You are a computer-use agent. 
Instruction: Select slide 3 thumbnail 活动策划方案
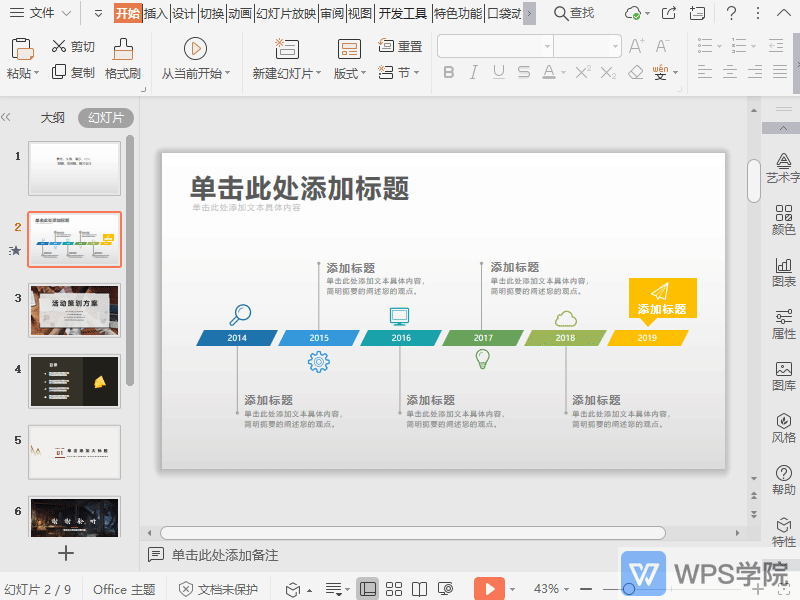(75, 310)
